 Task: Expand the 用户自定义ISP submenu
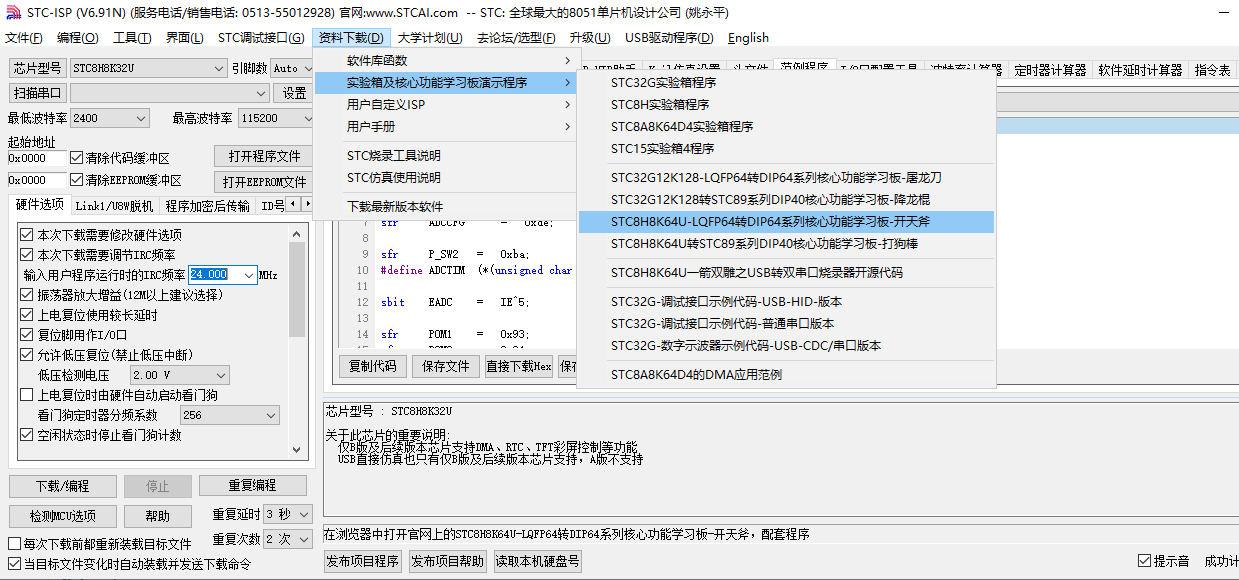[x=446, y=104]
